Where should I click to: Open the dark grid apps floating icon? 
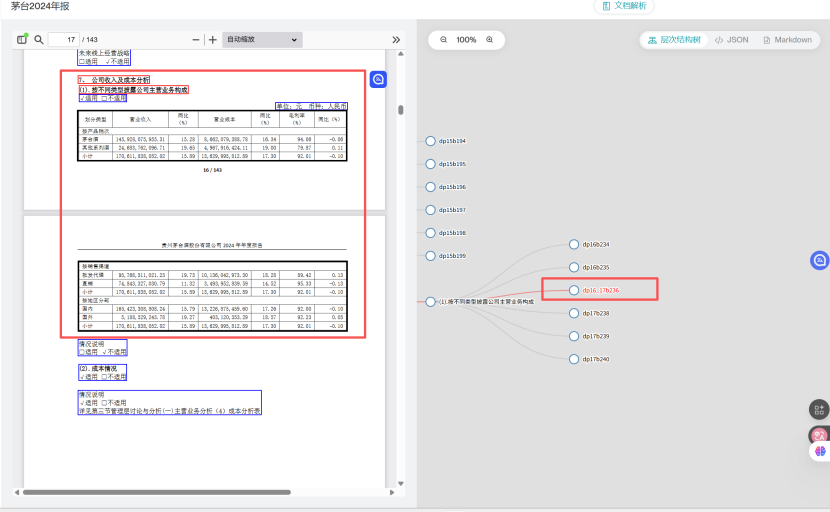pyautogui.click(x=819, y=409)
